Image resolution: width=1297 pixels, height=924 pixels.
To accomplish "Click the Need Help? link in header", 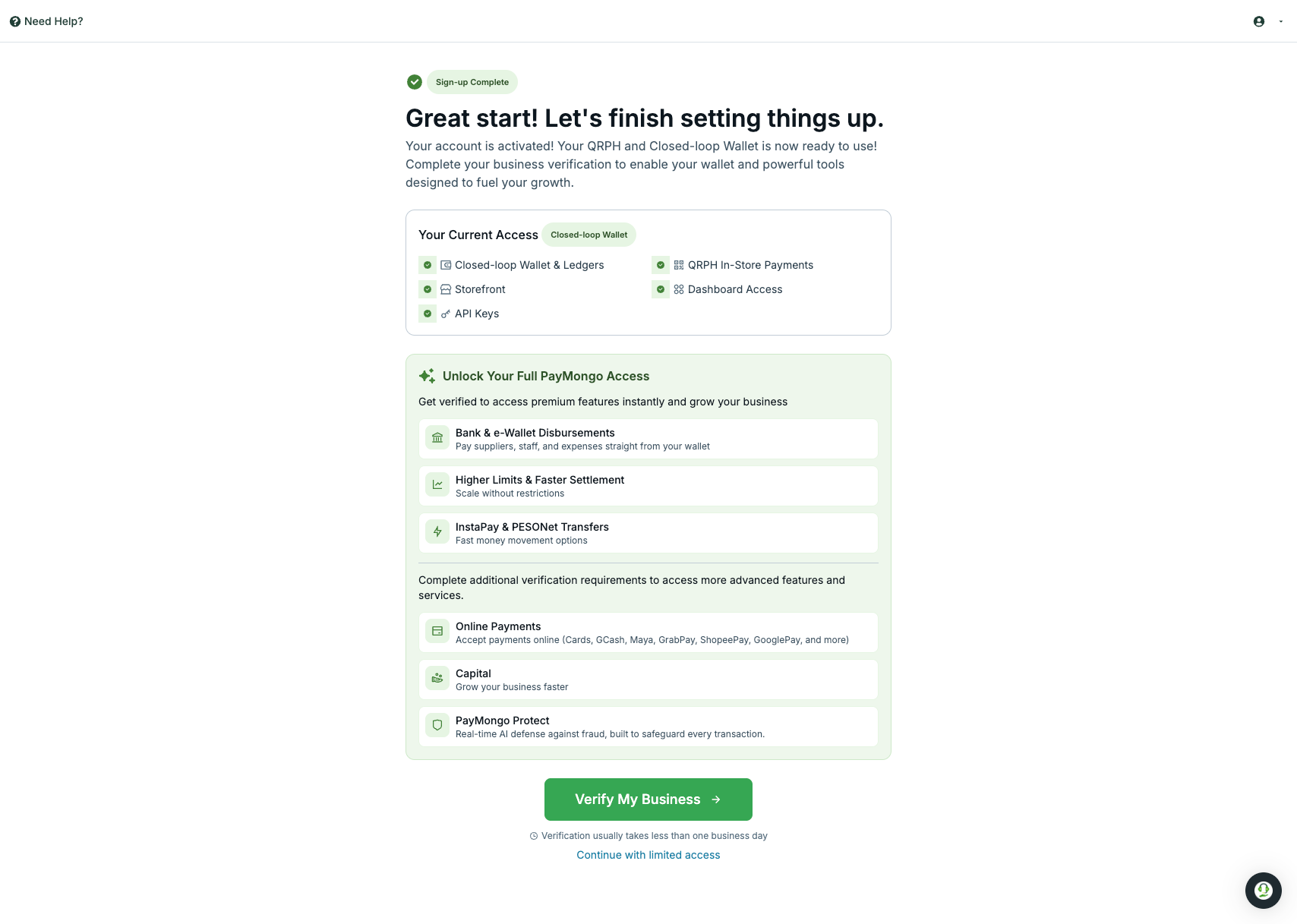I will 46,21.
